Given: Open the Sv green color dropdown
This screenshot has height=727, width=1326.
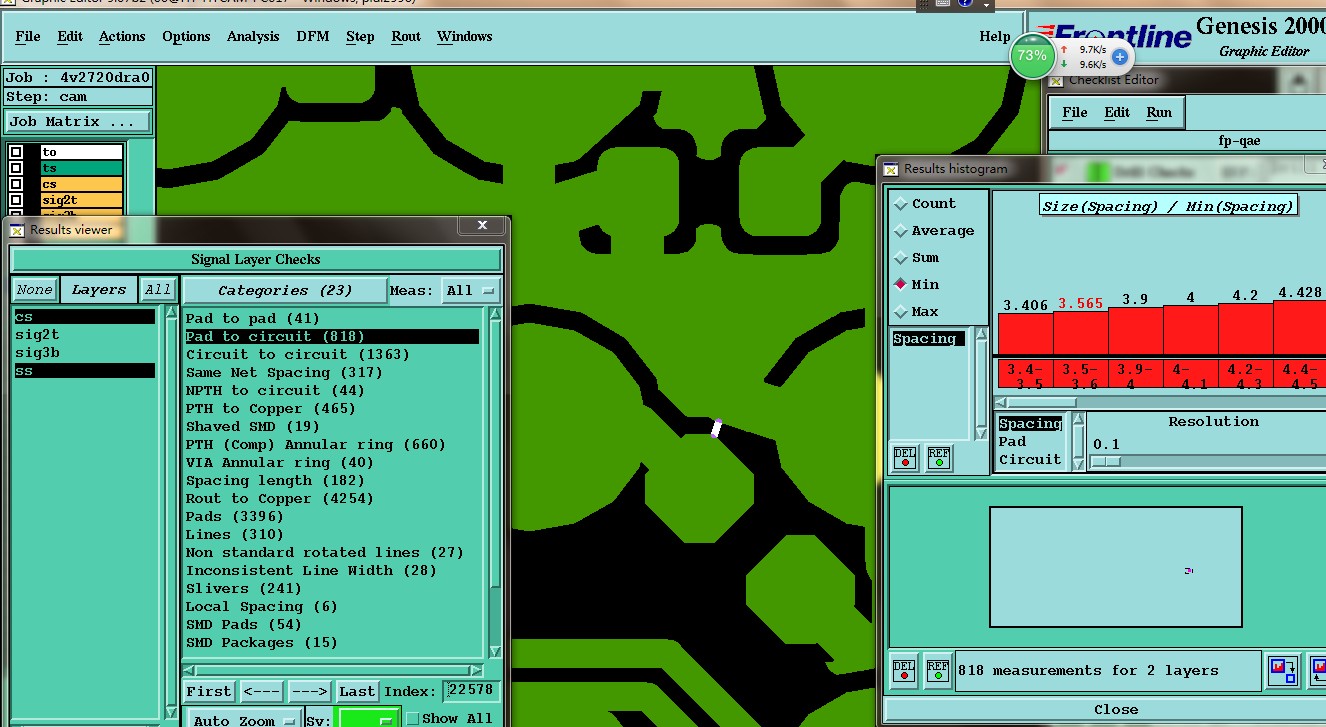Looking at the screenshot, I should (368, 720).
